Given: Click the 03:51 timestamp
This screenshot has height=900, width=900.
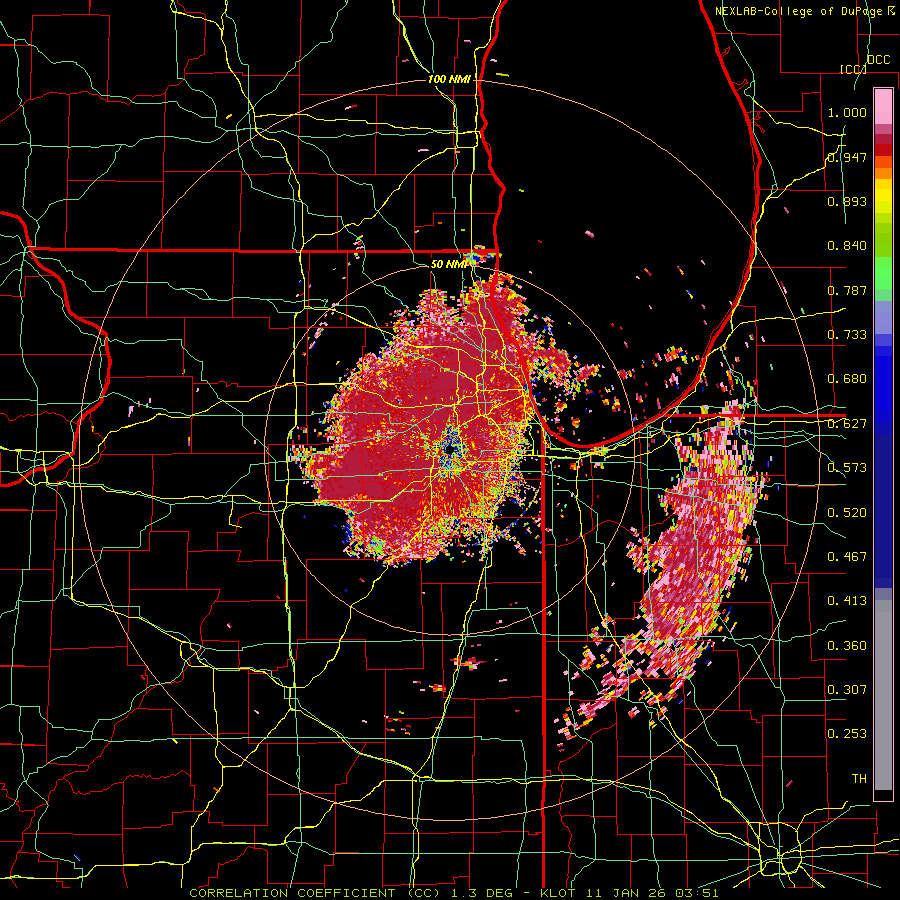Looking at the screenshot, I should coord(695,893).
